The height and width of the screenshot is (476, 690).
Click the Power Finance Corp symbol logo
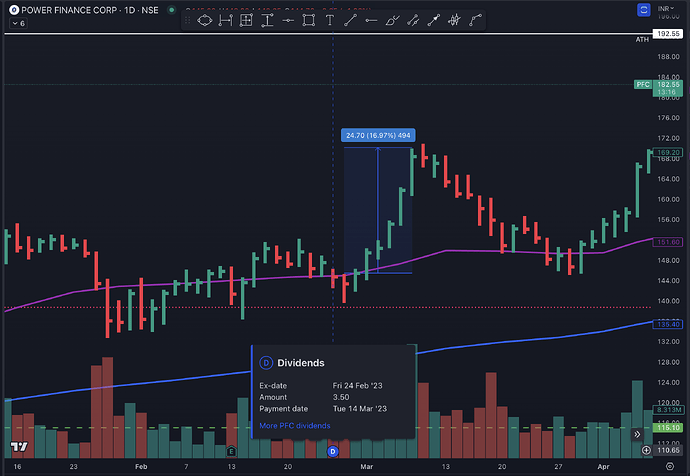pos(14,10)
